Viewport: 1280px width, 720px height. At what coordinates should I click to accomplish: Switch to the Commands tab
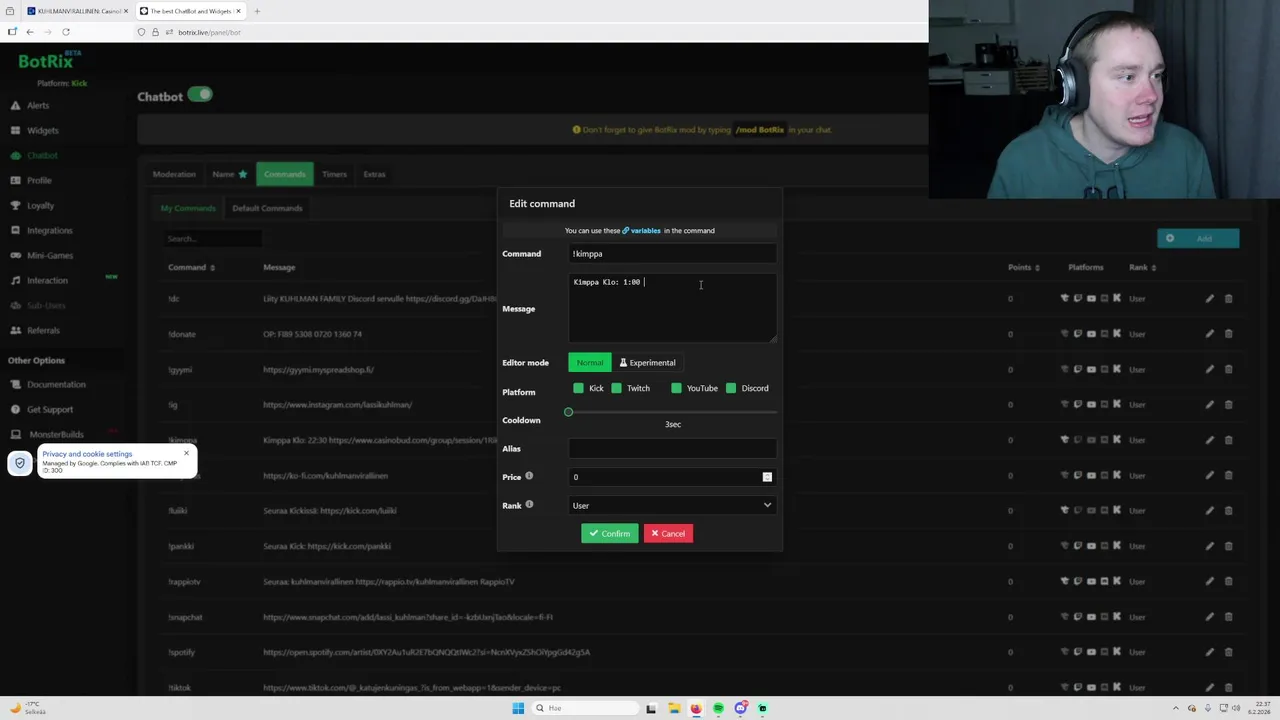(x=285, y=174)
